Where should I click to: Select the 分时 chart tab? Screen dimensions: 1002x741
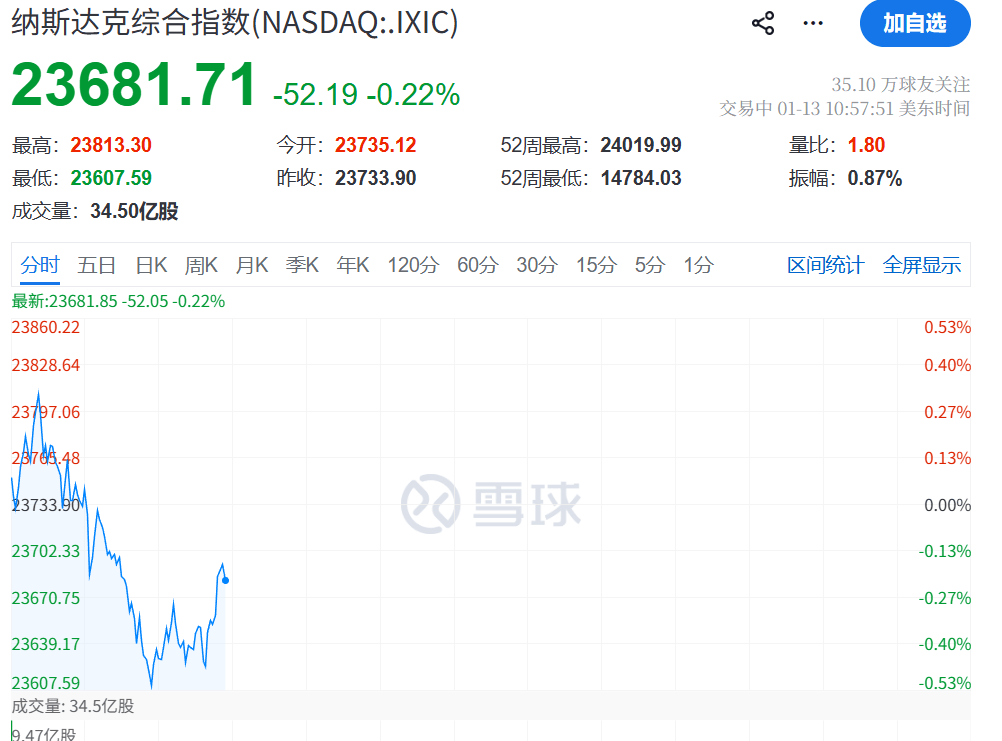(x=40, y=264)
